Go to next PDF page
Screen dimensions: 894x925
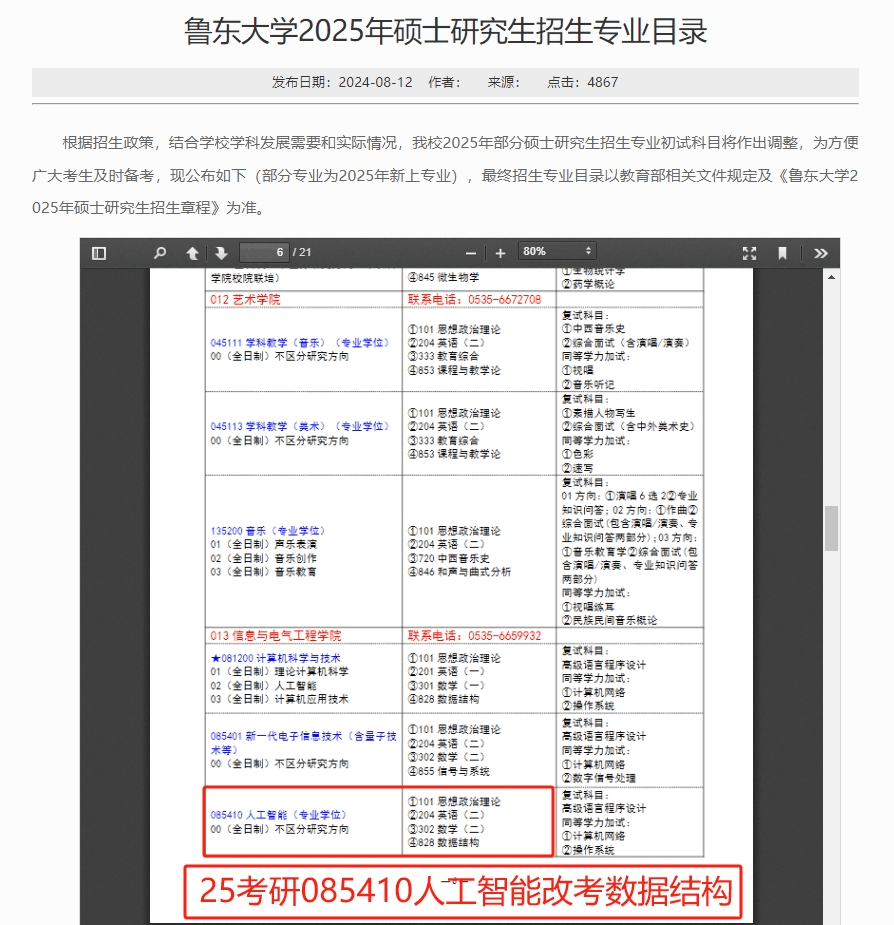[x=221, y=253]
